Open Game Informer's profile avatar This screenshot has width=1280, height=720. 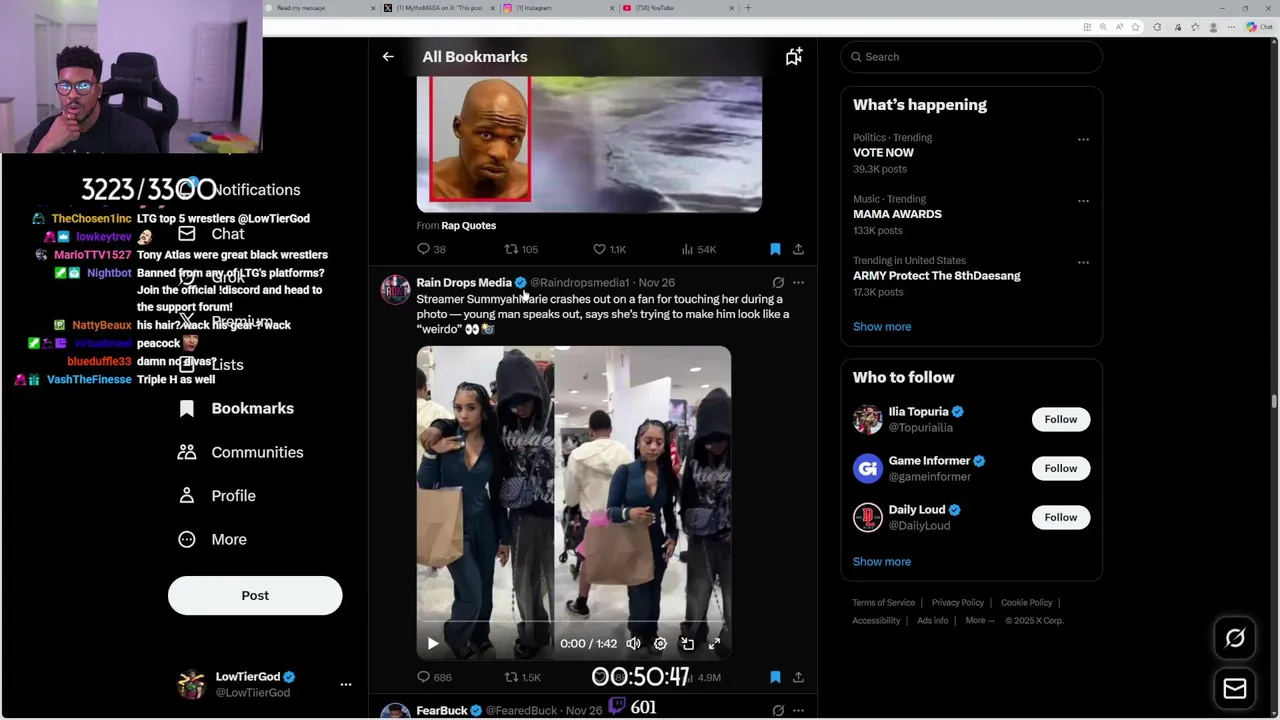click(868, 468)
